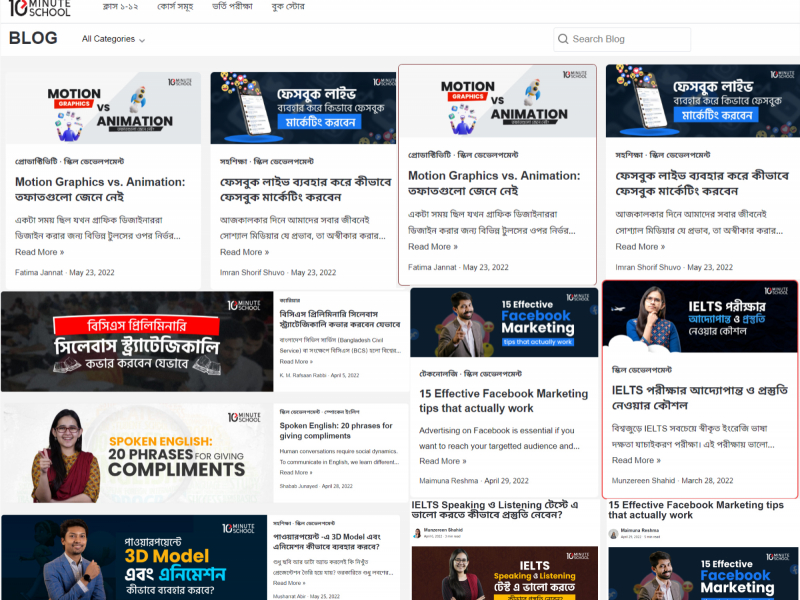Click the chevron arrow beside All Categories
This screenshot has height=600, width=800.
pos(142,40)
